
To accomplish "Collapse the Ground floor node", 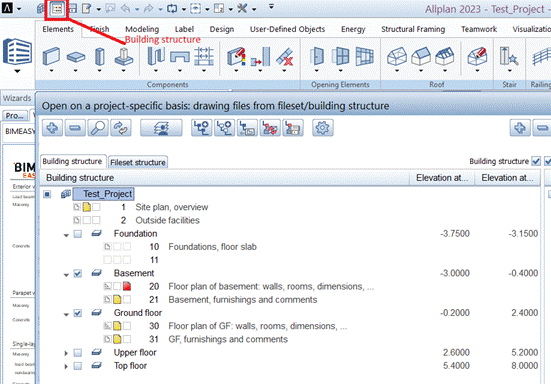I will 66,314.
